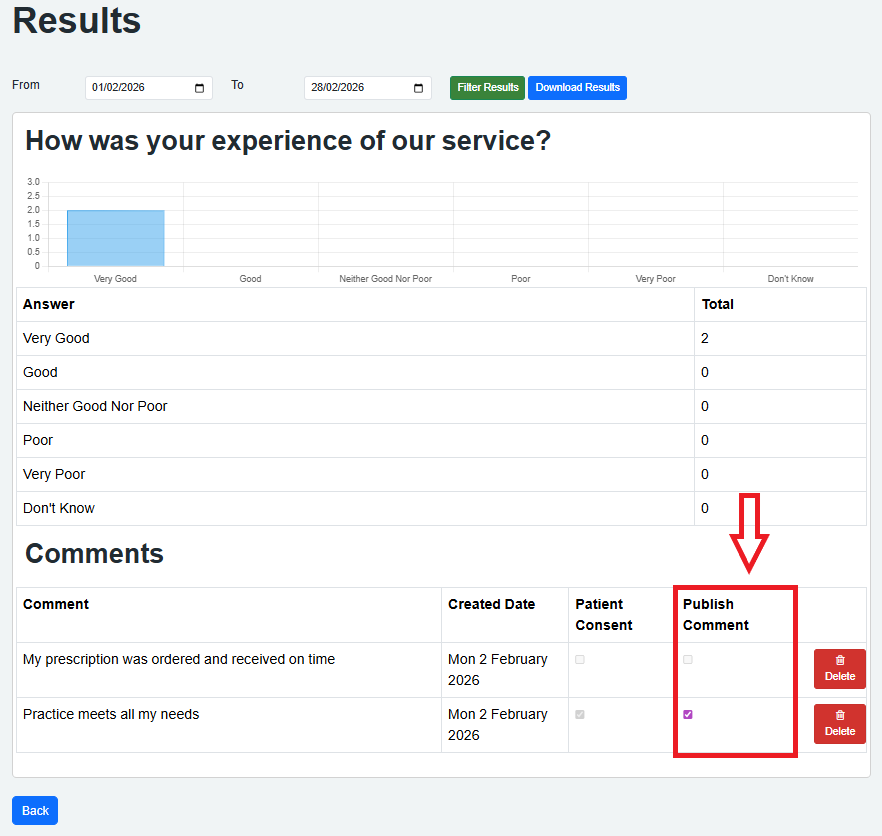
Task: Click Patient Consent checkbox for prescription comment
Action: coord(580,660)
